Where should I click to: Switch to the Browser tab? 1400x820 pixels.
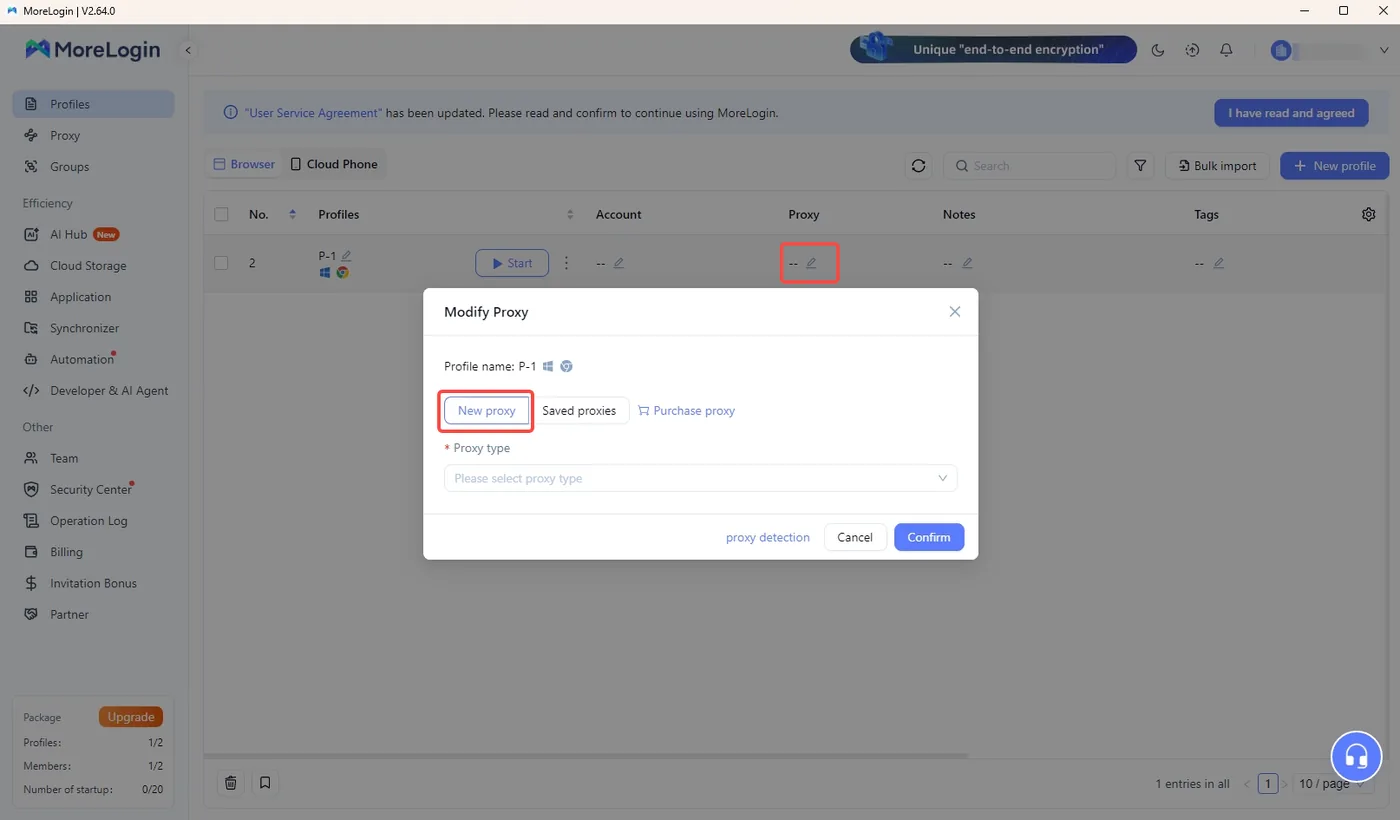244,164
